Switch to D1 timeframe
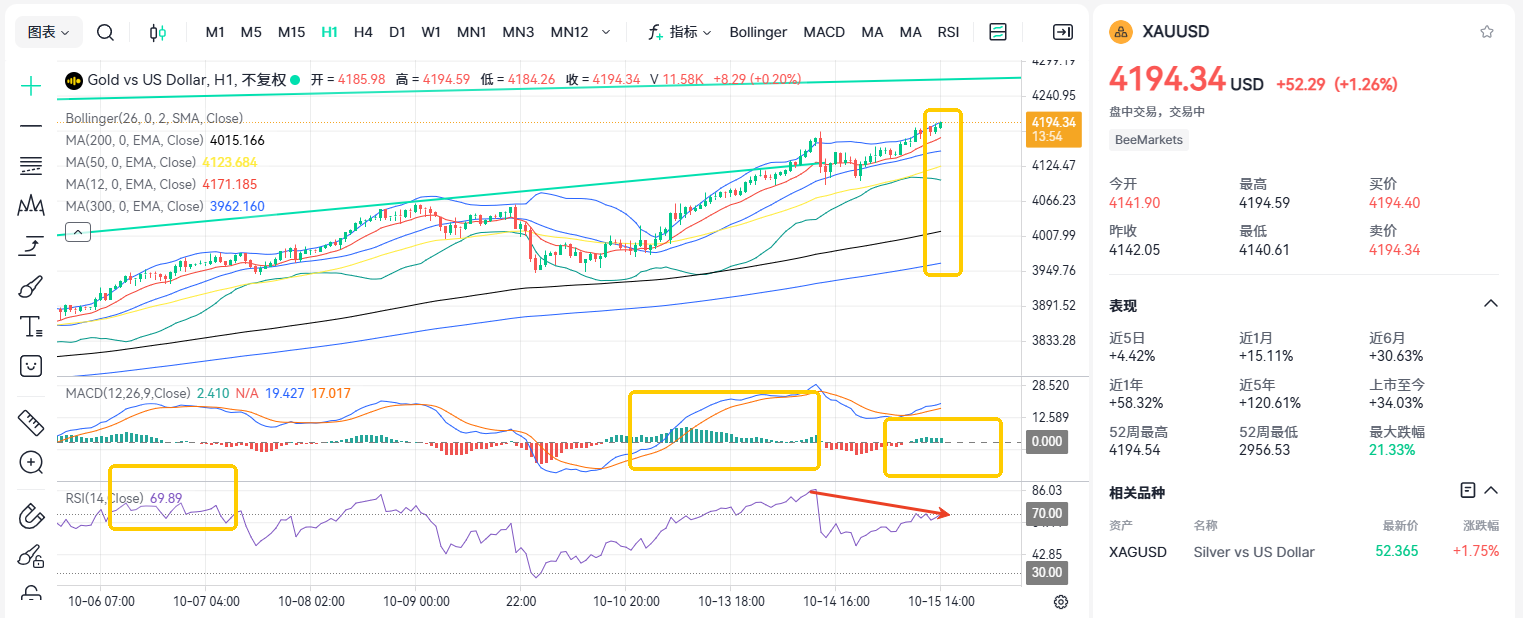Image resolution: width=1523 pixels, height=618 pixels. point(397,32)
